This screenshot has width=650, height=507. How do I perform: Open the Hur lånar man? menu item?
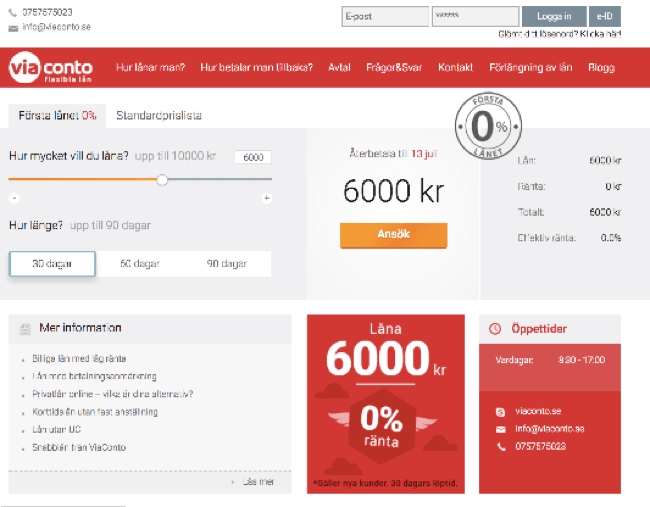pyautogui.click(x=150, y=68)
